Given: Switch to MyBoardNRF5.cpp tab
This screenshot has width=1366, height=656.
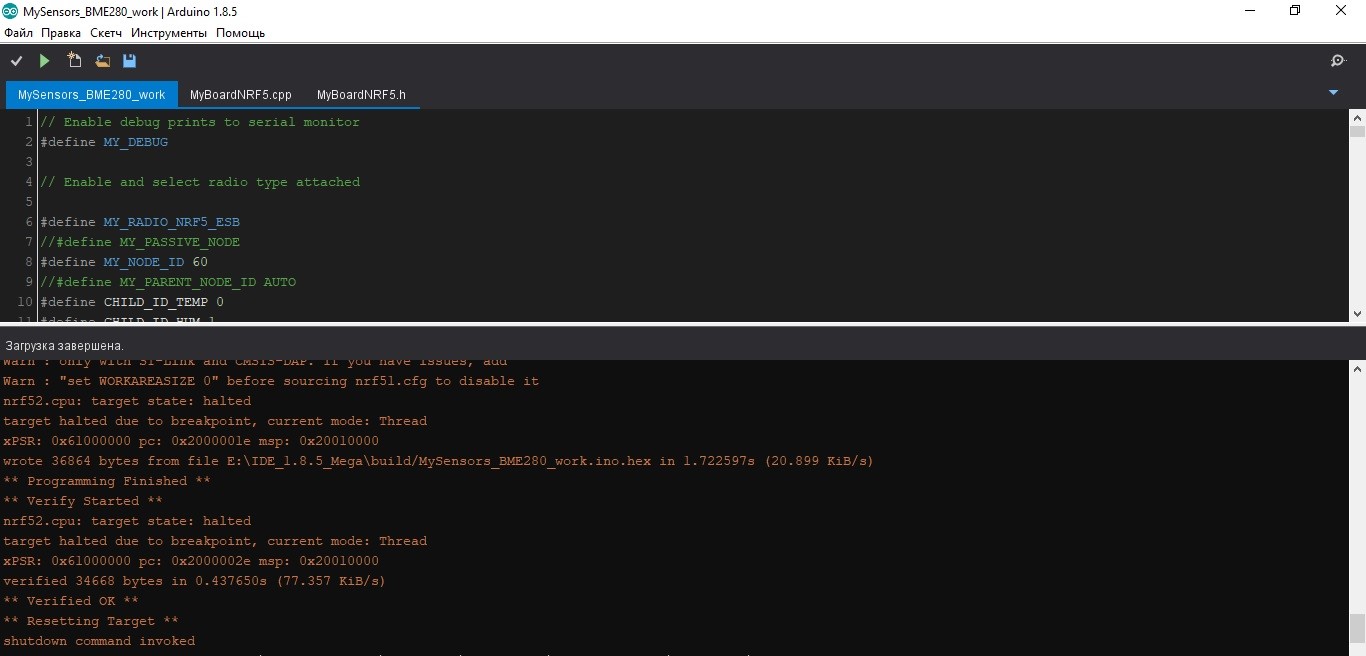Looking at the screenshot, I should pos(240,95).
